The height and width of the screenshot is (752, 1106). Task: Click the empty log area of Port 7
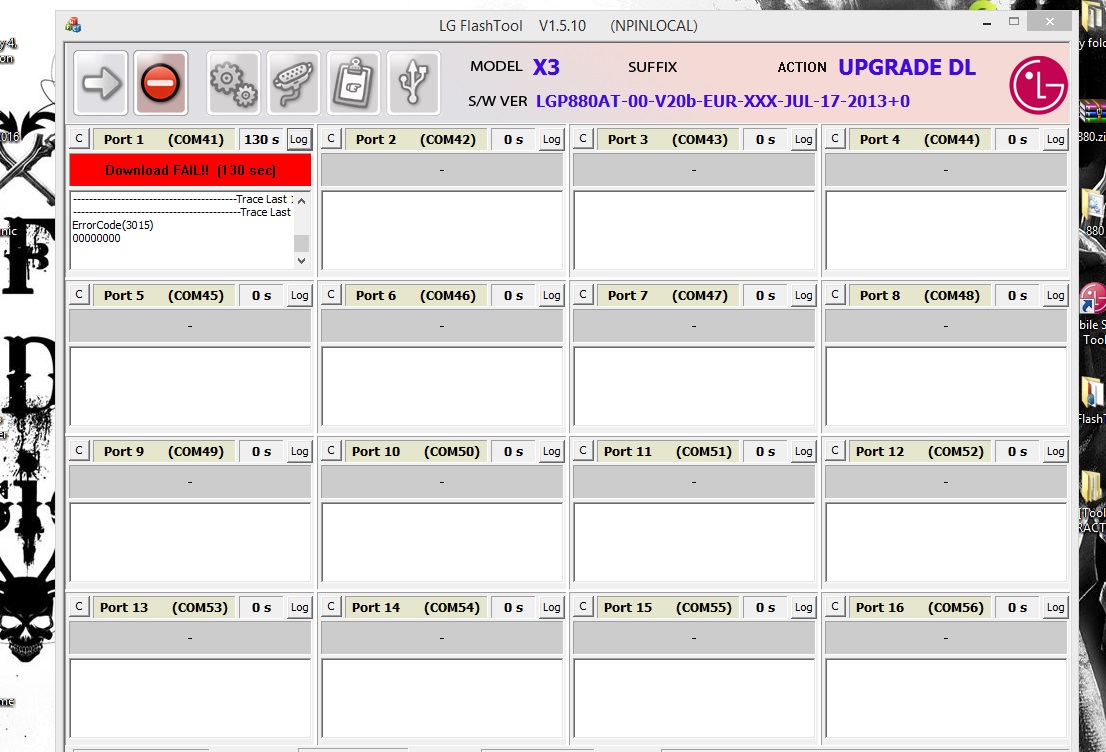[x=693, y=387]
